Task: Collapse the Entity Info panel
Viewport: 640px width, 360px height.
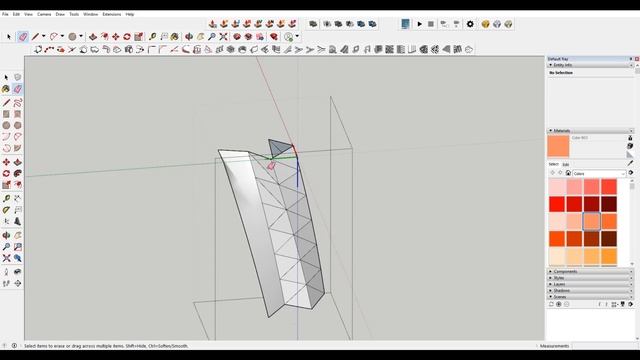Action: (x=550, y=65)
